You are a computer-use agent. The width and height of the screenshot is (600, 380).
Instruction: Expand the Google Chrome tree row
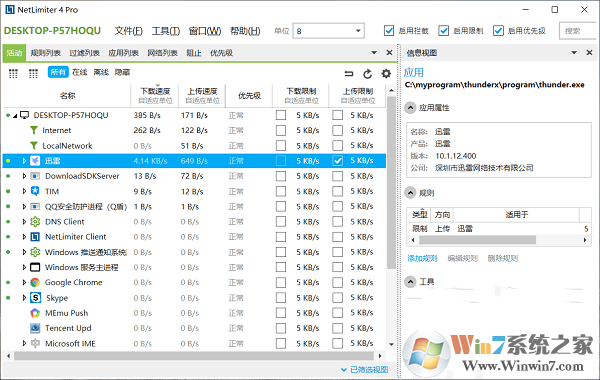(24, 282)
